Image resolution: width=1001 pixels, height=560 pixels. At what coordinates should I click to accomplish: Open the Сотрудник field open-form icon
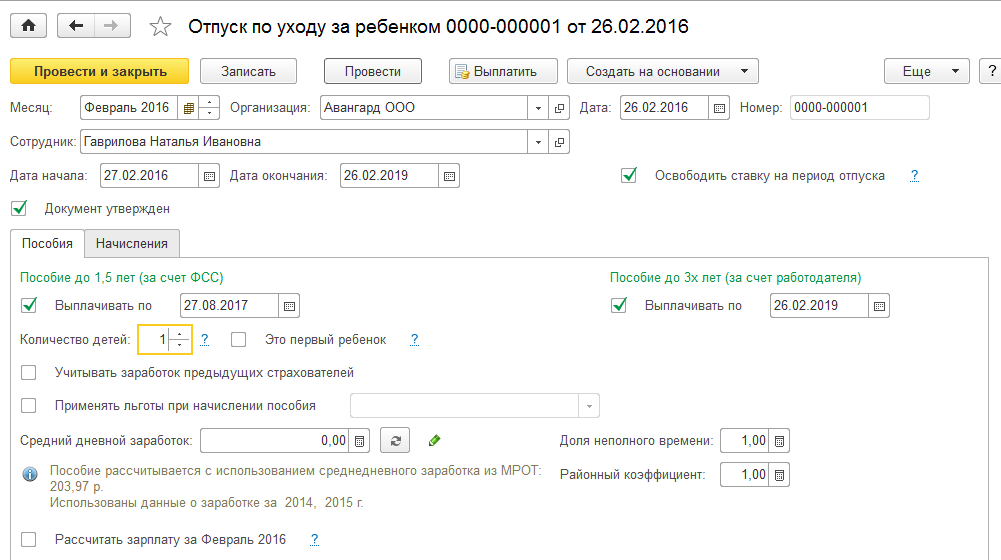click(x=560, y=142)
